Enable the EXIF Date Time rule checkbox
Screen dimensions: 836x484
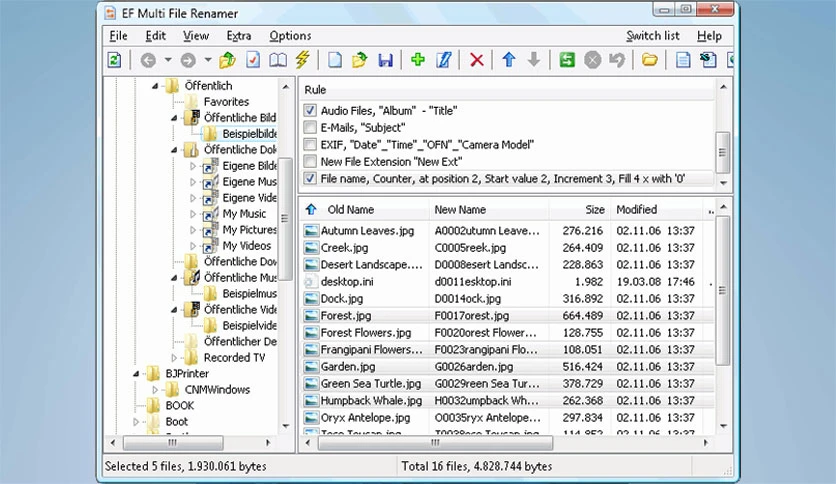click(x=310, y=144)
